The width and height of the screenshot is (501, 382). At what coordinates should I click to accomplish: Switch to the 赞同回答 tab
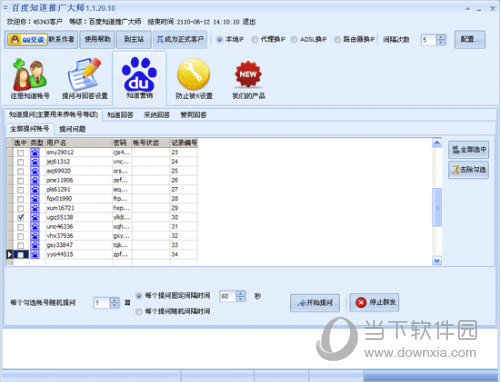(x=193, y=115)
